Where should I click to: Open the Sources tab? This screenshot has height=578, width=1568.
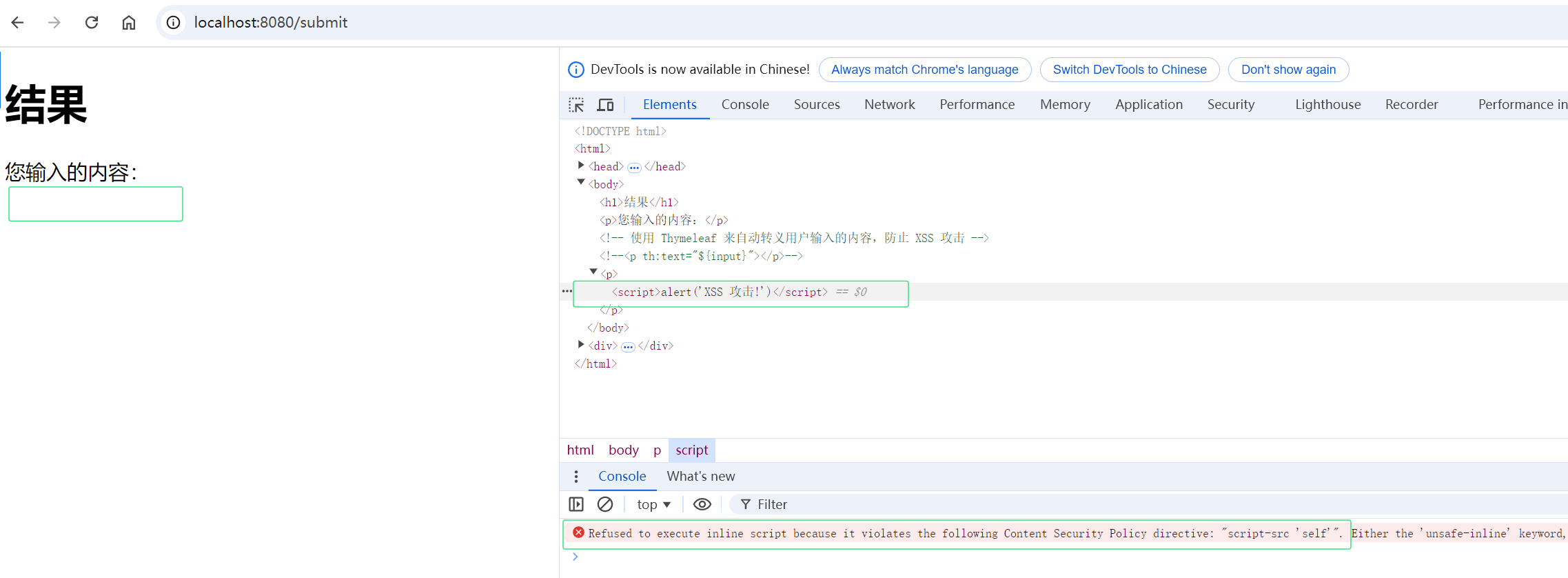pos(817,105)
